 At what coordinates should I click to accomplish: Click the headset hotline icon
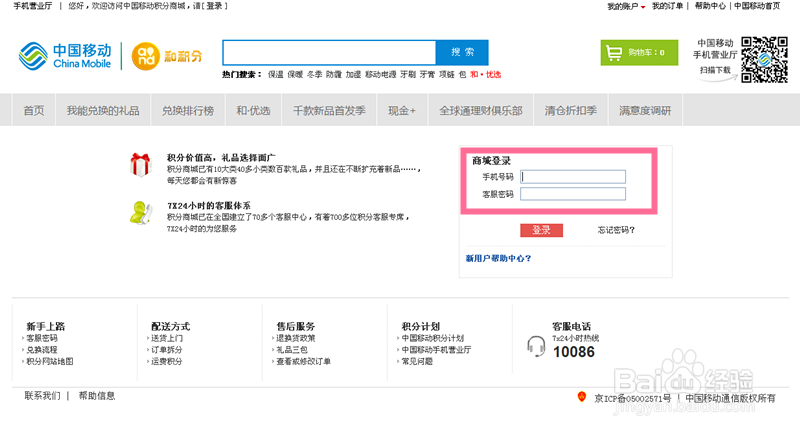tap(536, 346)
